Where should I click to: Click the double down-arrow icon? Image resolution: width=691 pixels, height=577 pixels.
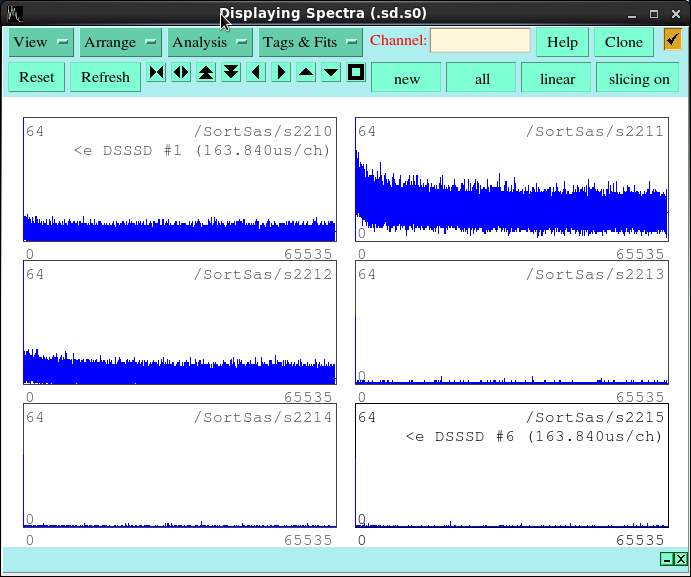click(231, 73)
